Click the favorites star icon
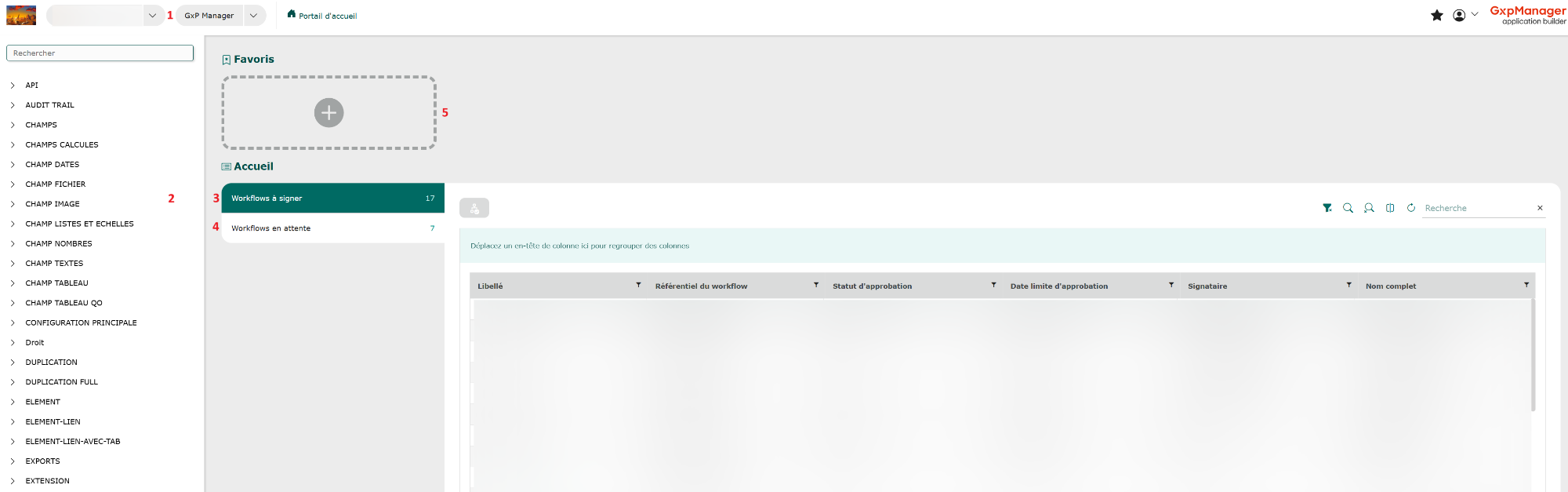Viewport: 1568px width, 492px height. pyautogui.click(x=1436, y=15)
